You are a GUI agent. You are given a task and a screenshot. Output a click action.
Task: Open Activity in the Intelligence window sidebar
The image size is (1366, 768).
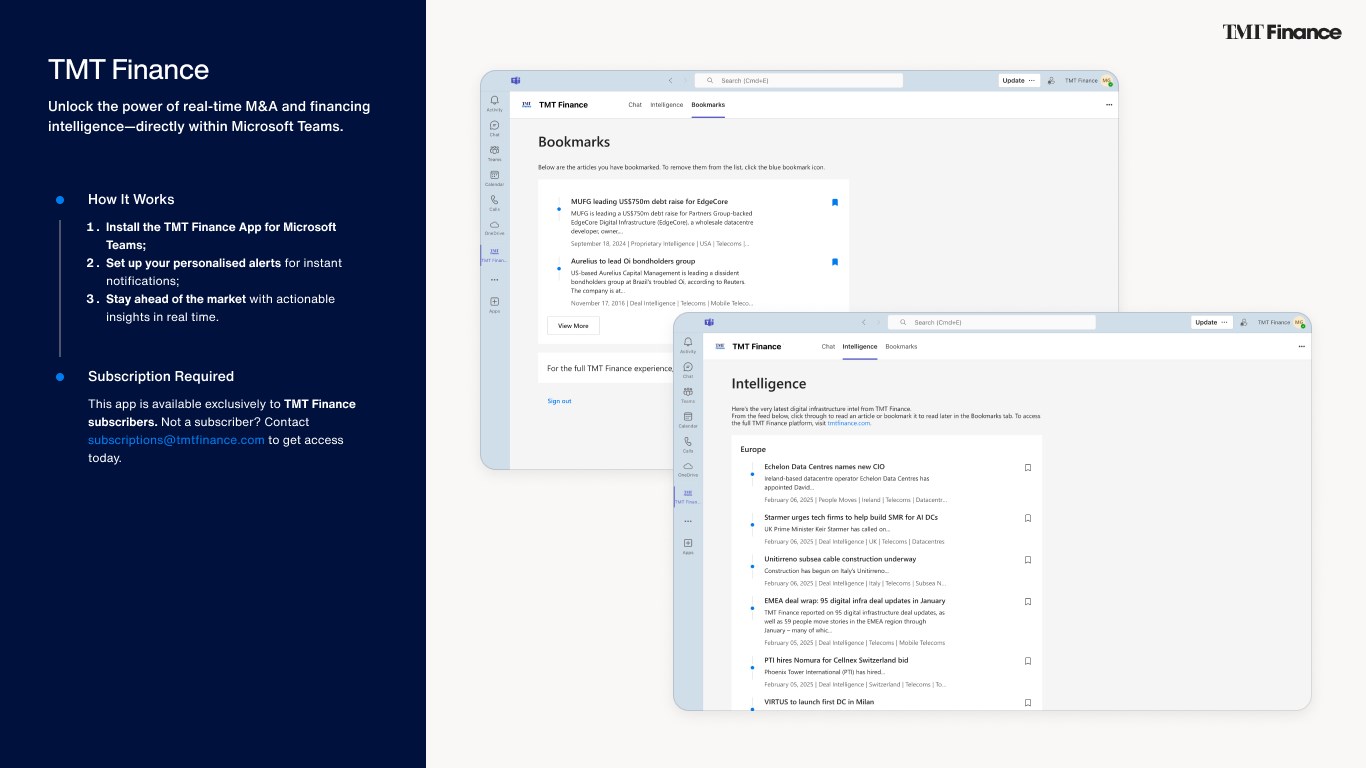pyautogui.click(x=688, y=344)
